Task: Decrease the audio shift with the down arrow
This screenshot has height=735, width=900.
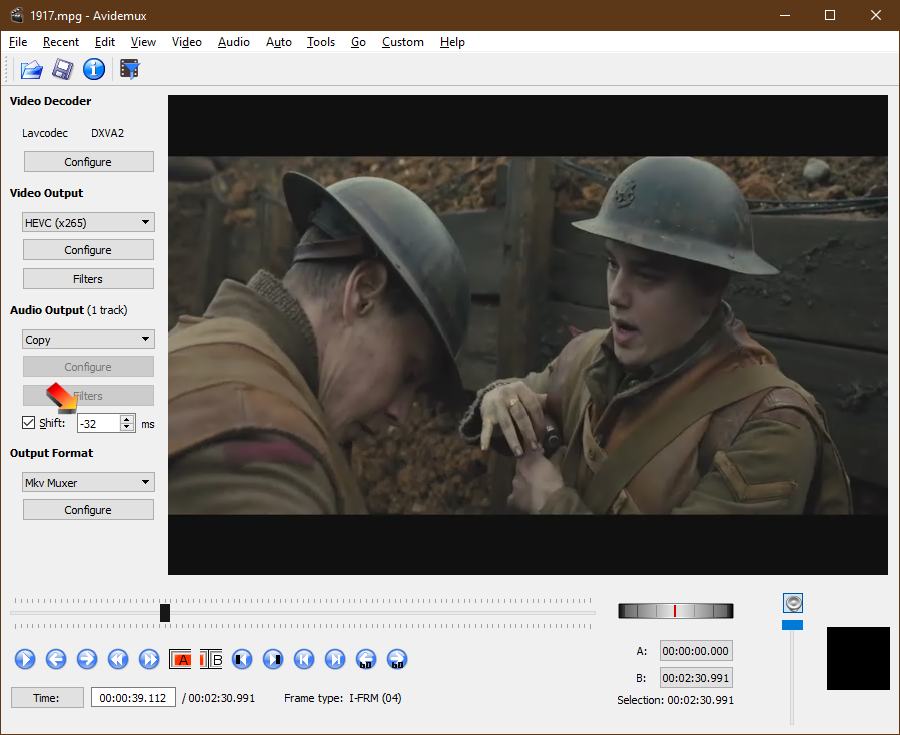Action: tap(127, 428)
